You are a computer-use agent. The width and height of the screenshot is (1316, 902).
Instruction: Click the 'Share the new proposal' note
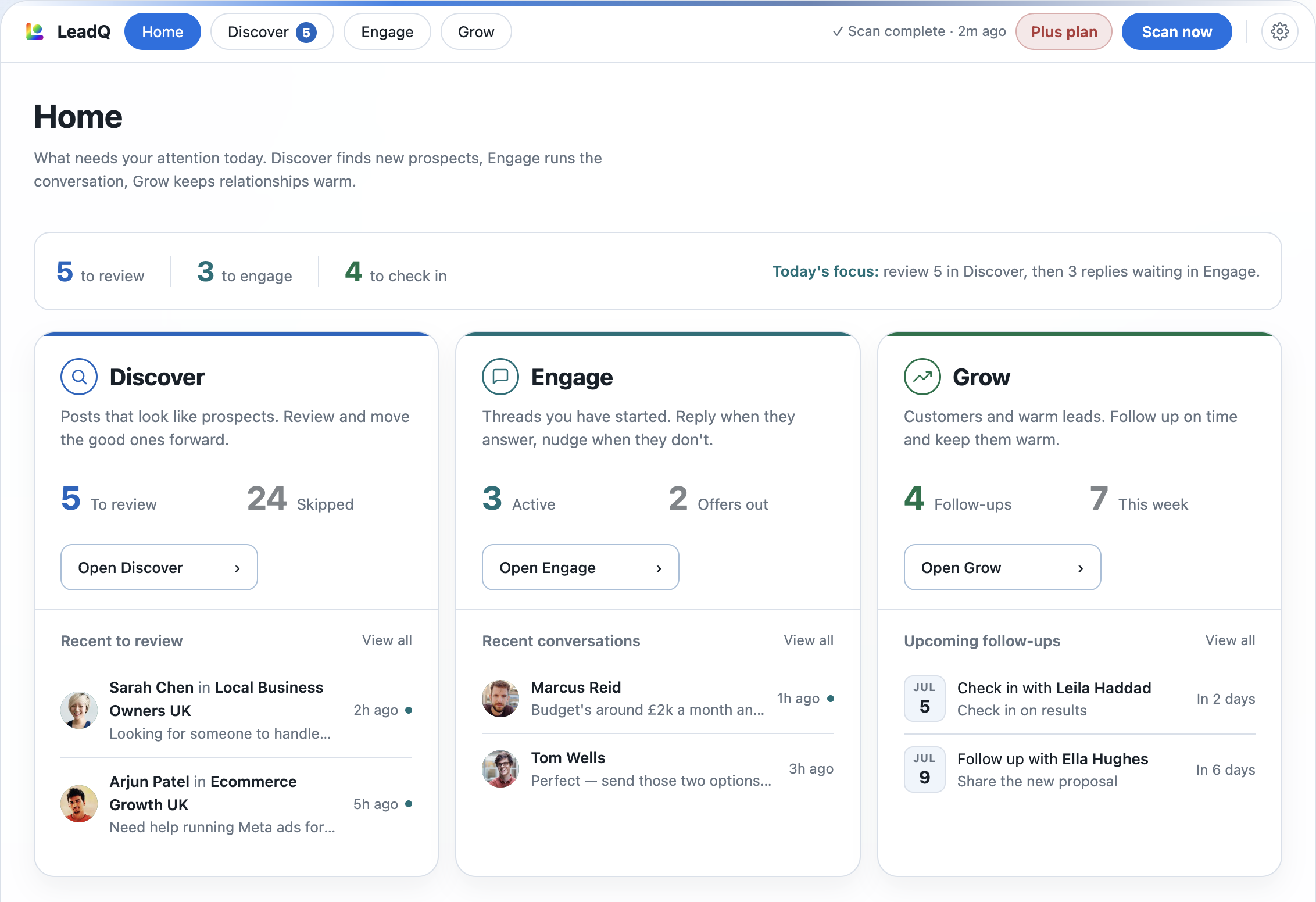[x=1037, y=781]
